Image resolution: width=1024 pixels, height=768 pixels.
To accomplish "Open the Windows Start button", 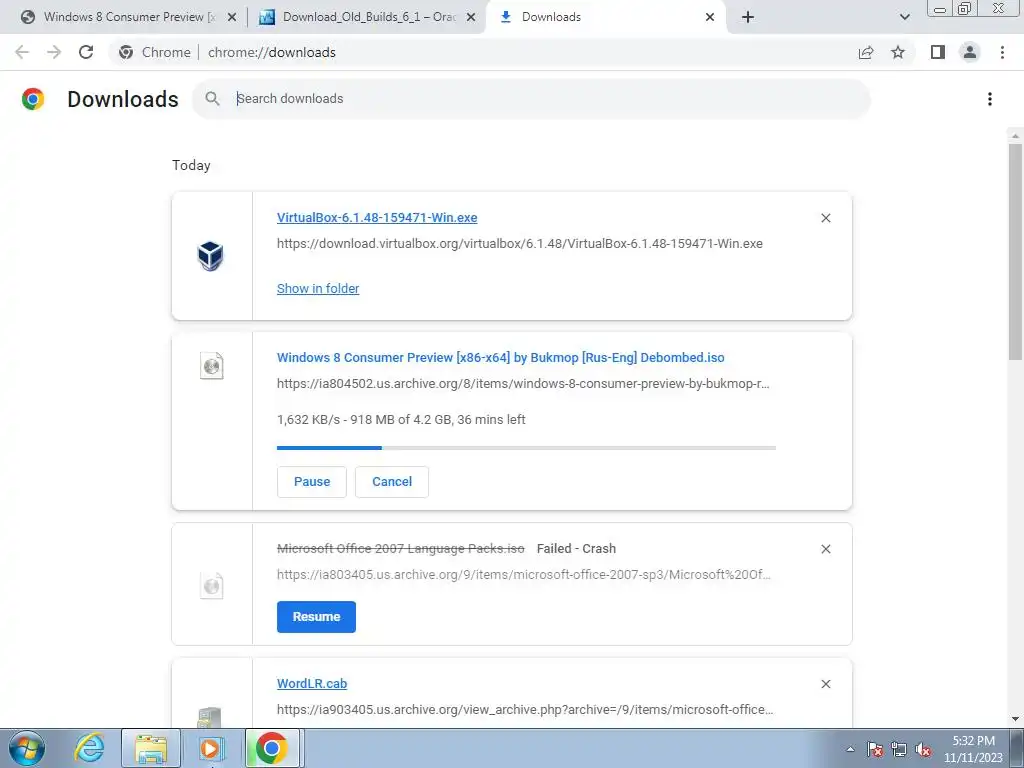I will pyautogui.click(x=26, y=748).
